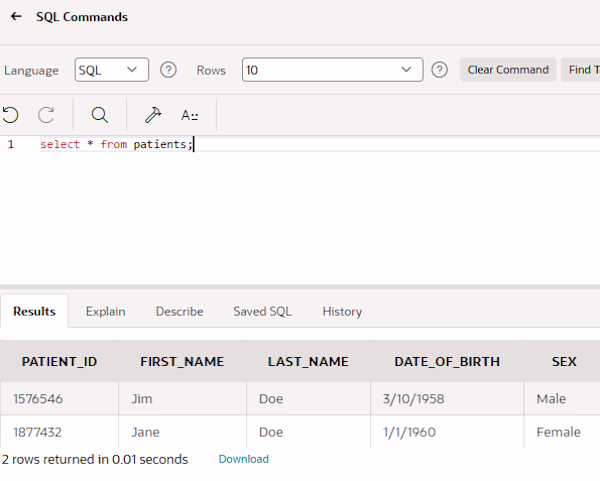Click the FIRST_NAME column header

(182, 361)
